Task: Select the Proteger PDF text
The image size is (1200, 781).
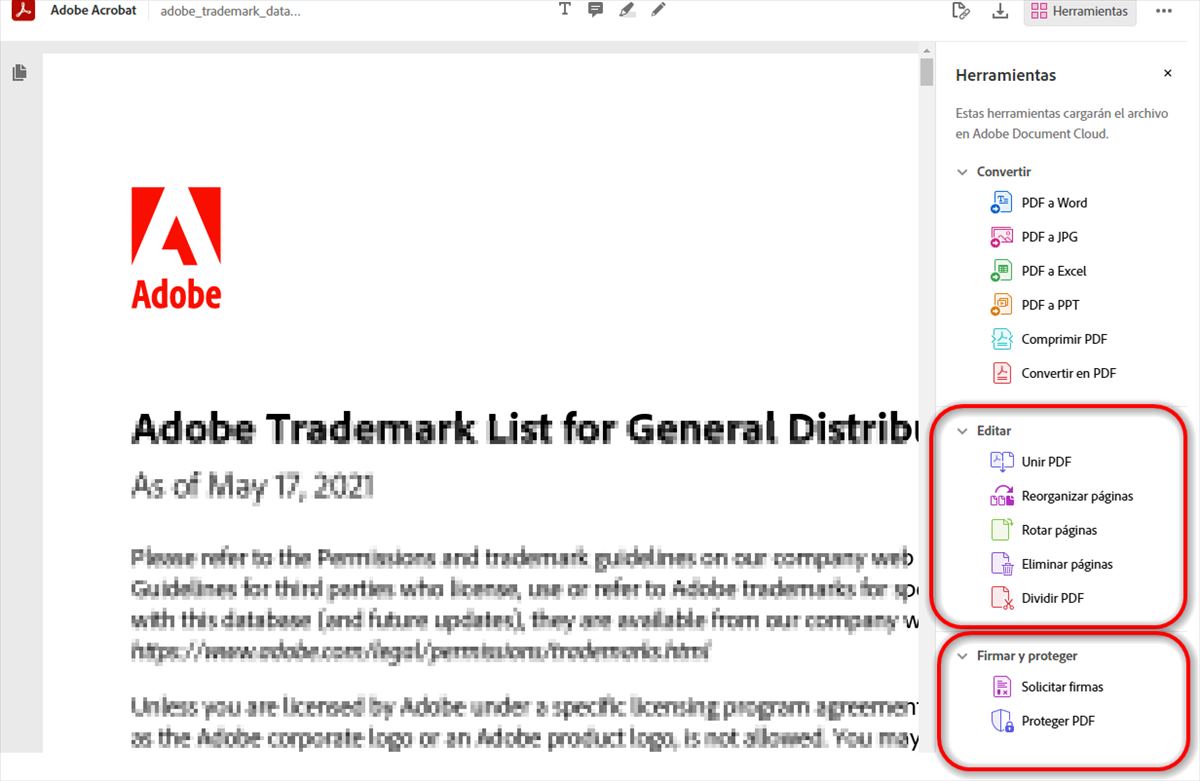Action: click(x=1058, y=721)
